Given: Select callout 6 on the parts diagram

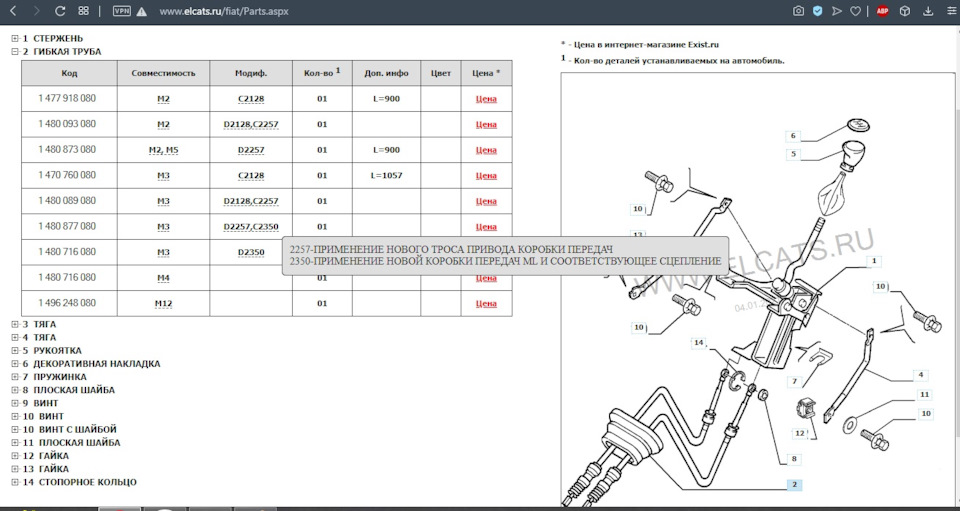Looking at the screenshot, I should (x=793, y=136).
